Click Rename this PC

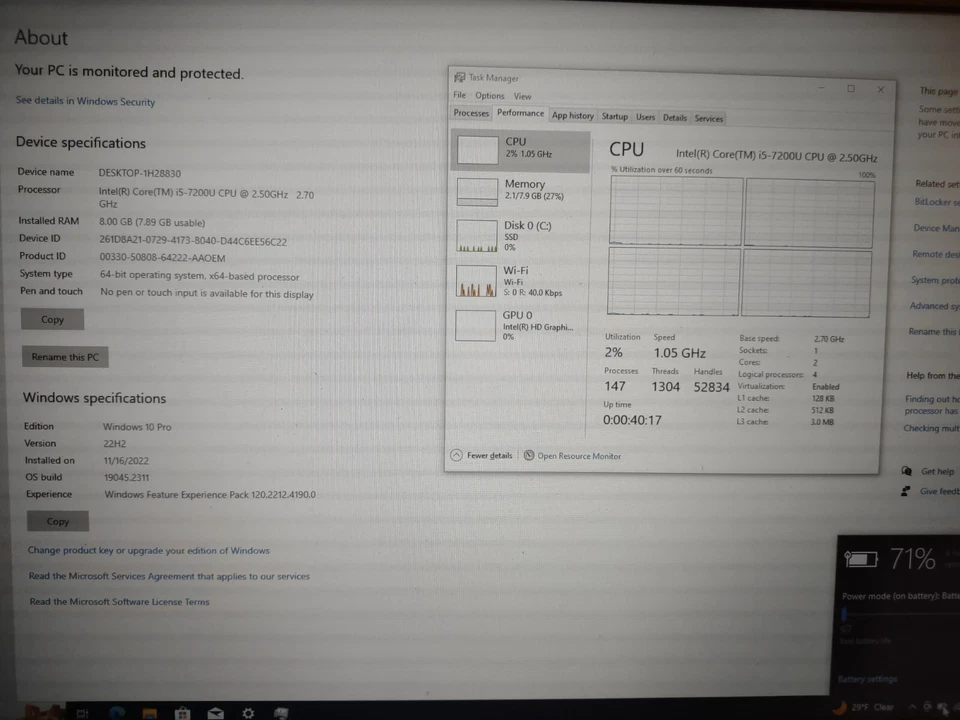[x=64, y=356]
